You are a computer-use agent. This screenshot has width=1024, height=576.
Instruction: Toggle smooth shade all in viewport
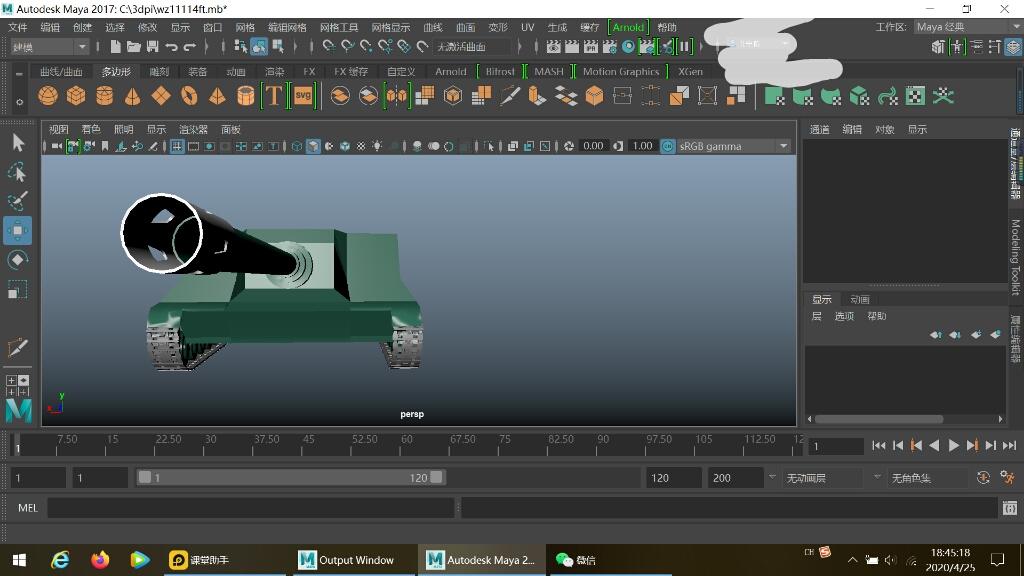point(313,146)
